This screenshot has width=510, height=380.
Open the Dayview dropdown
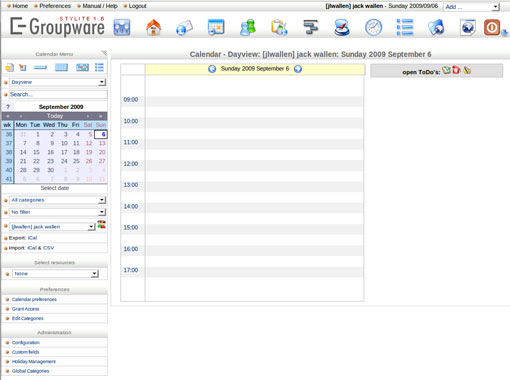click(x=58, y=82)
